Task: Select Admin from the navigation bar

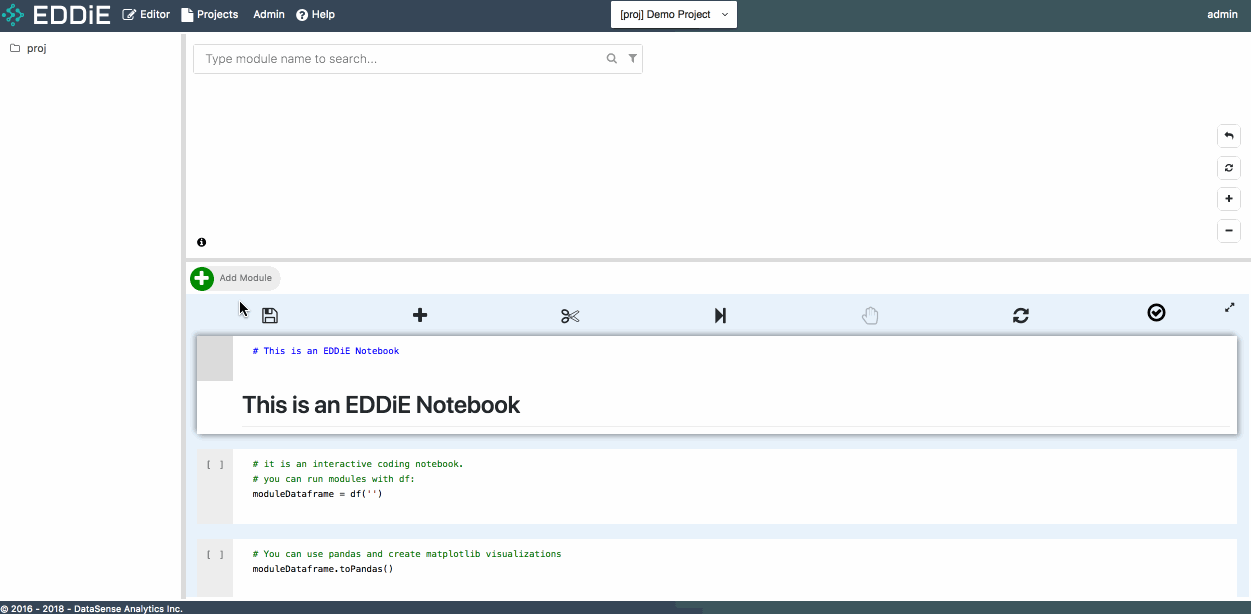Action: tap(268, 14)
